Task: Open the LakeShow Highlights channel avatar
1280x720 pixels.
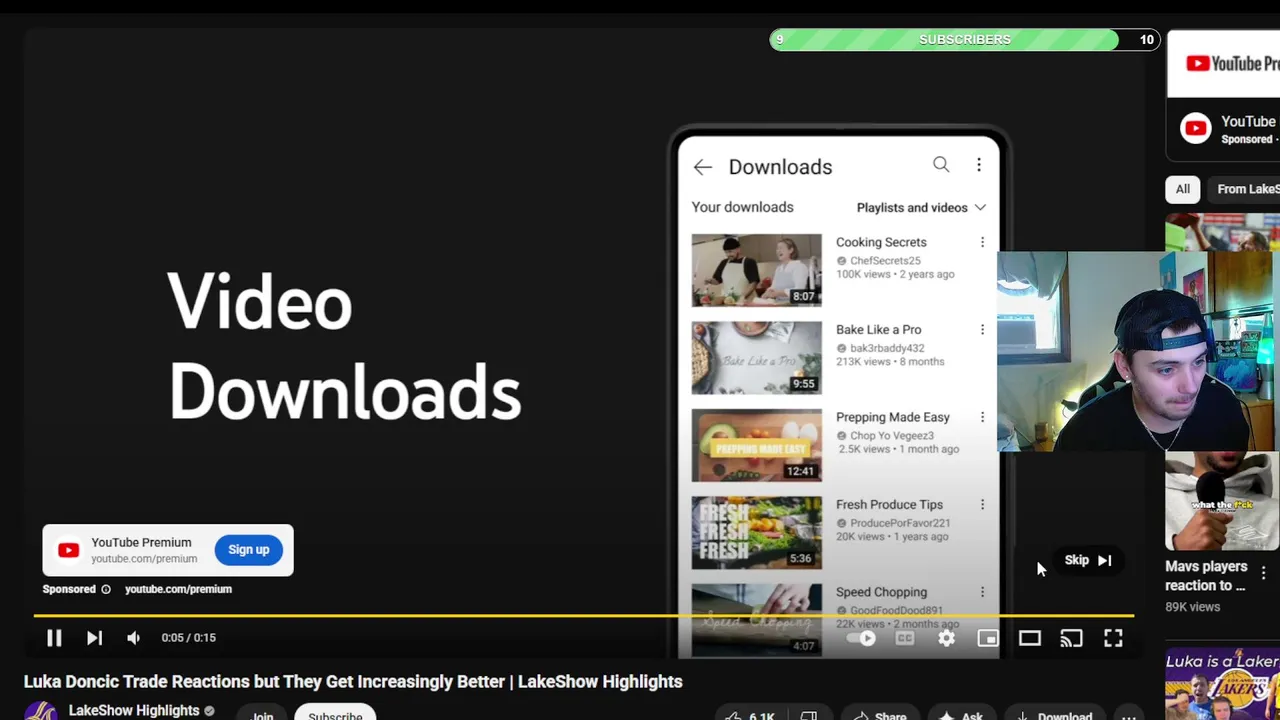Action: coord(41,711)
